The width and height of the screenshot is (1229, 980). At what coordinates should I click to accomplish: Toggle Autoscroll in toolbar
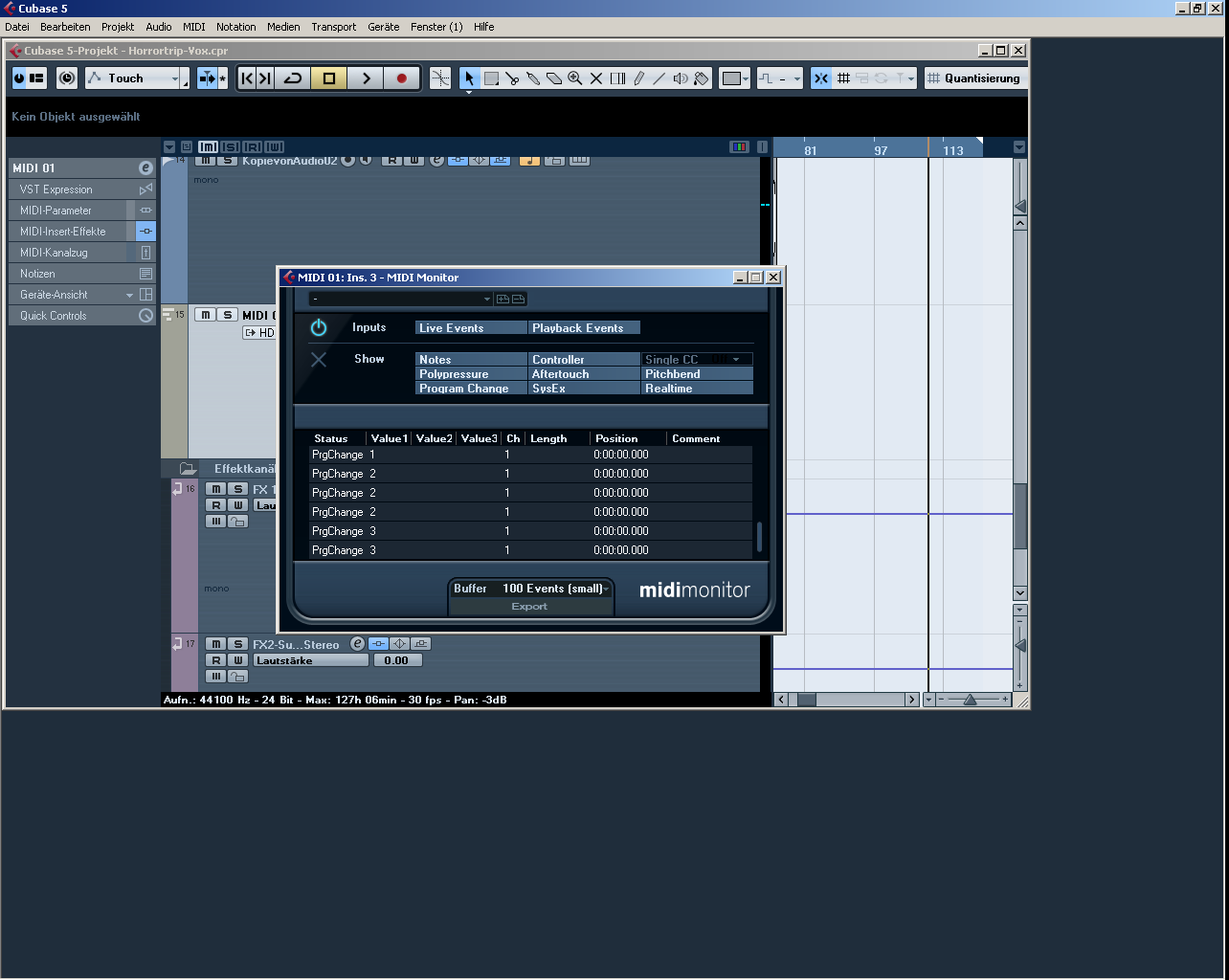[207, 78]
